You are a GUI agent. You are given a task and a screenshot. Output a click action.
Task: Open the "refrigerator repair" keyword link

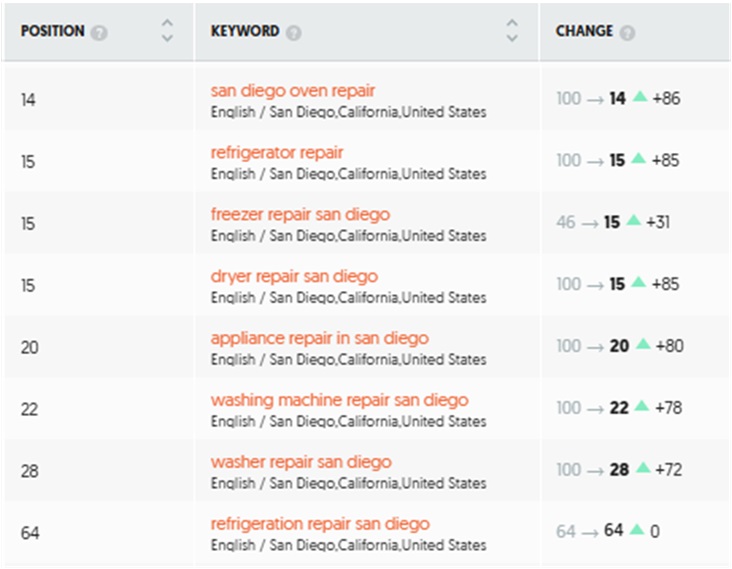pos(277,153)
